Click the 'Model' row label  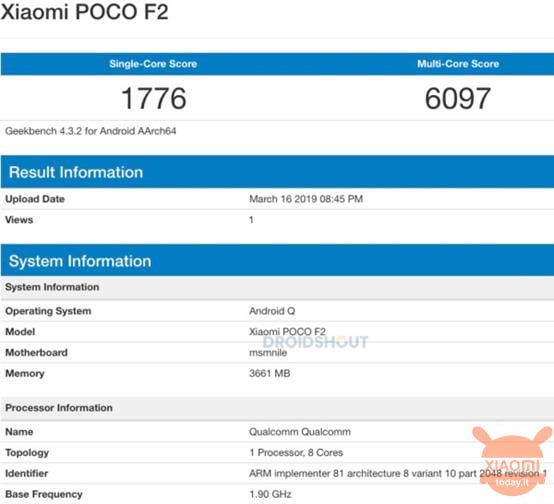[20, 332]
